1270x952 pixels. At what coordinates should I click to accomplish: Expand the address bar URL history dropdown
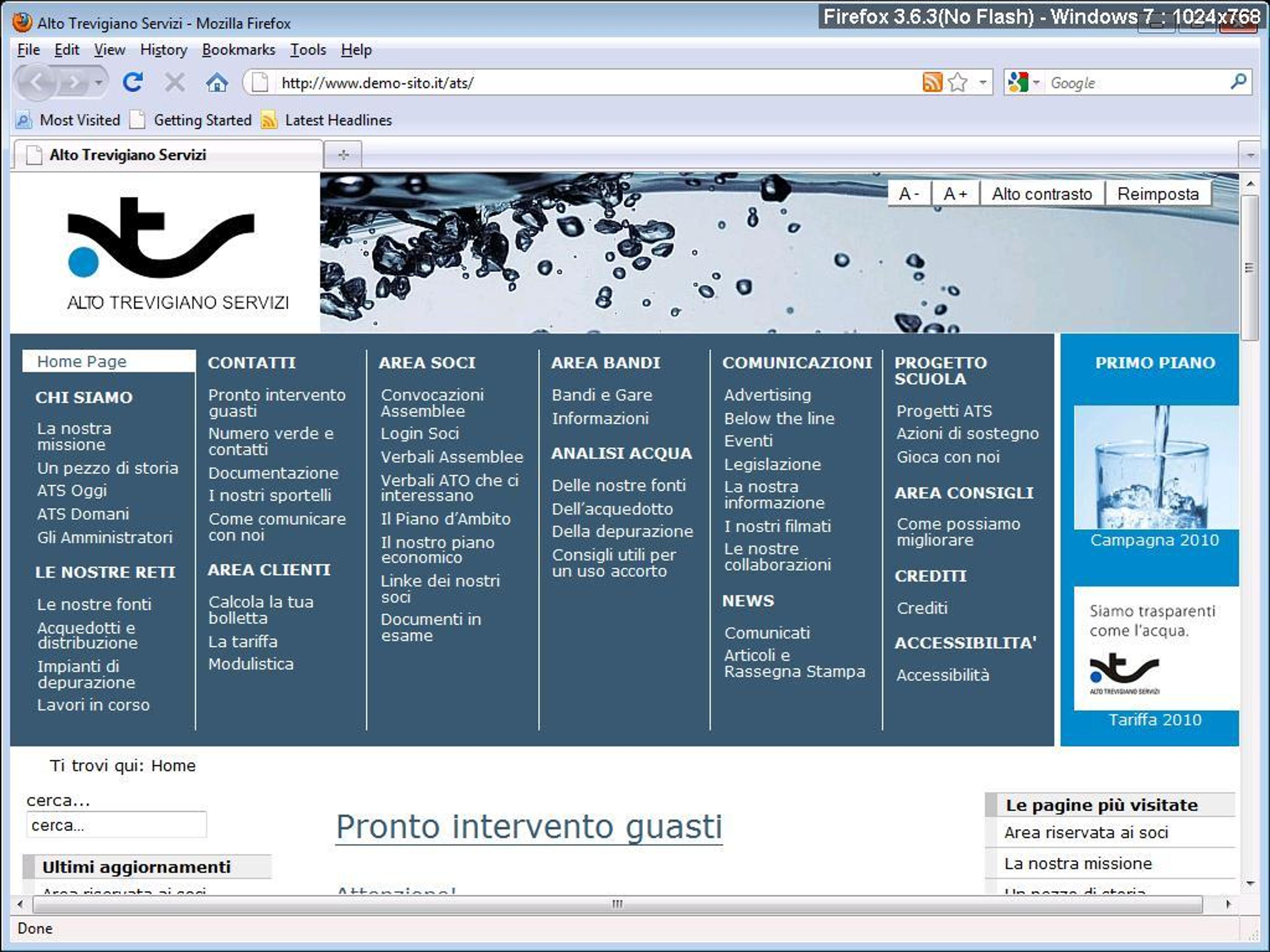[983, 83]
